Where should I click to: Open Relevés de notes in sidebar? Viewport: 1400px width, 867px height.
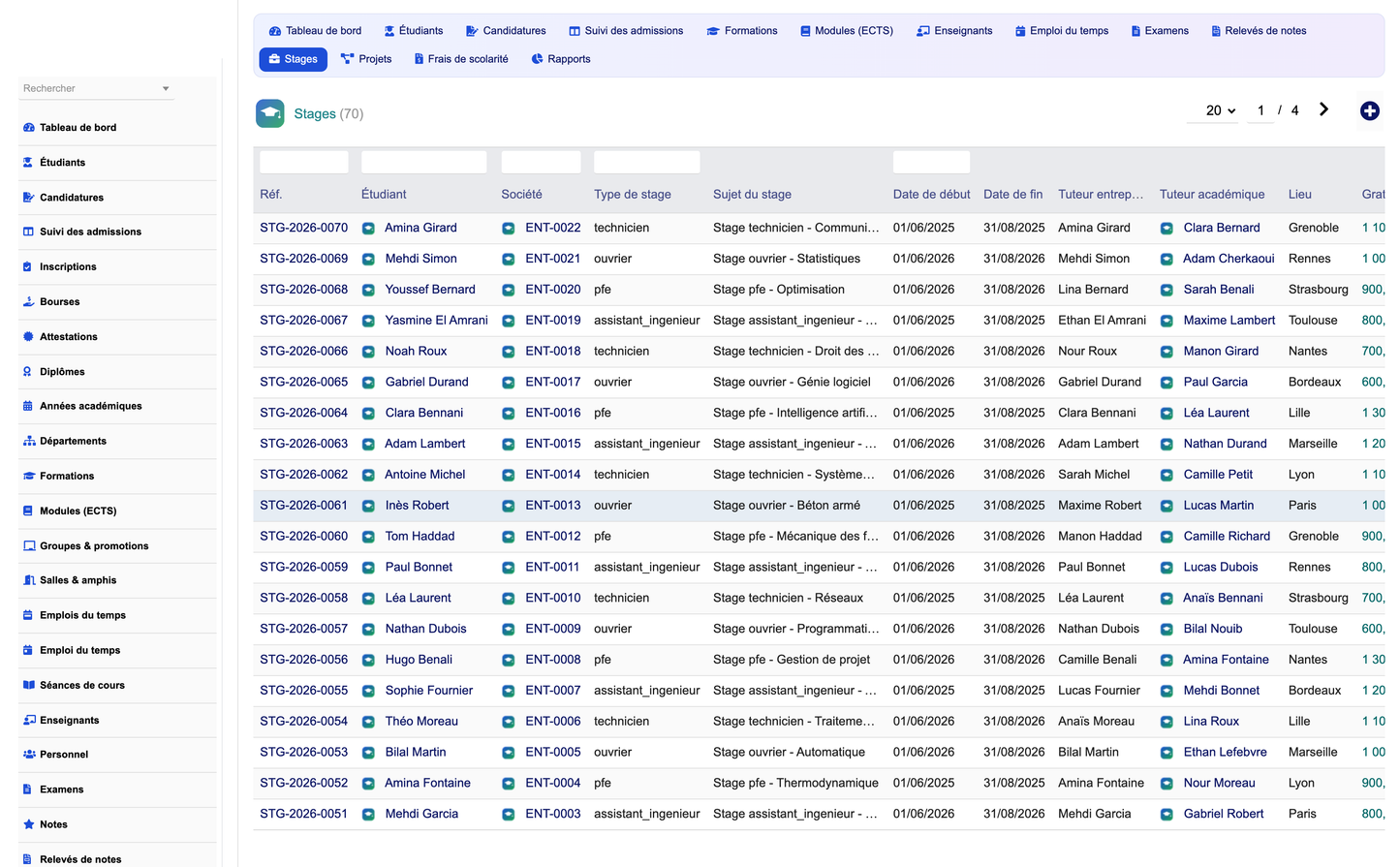[80, 859]
